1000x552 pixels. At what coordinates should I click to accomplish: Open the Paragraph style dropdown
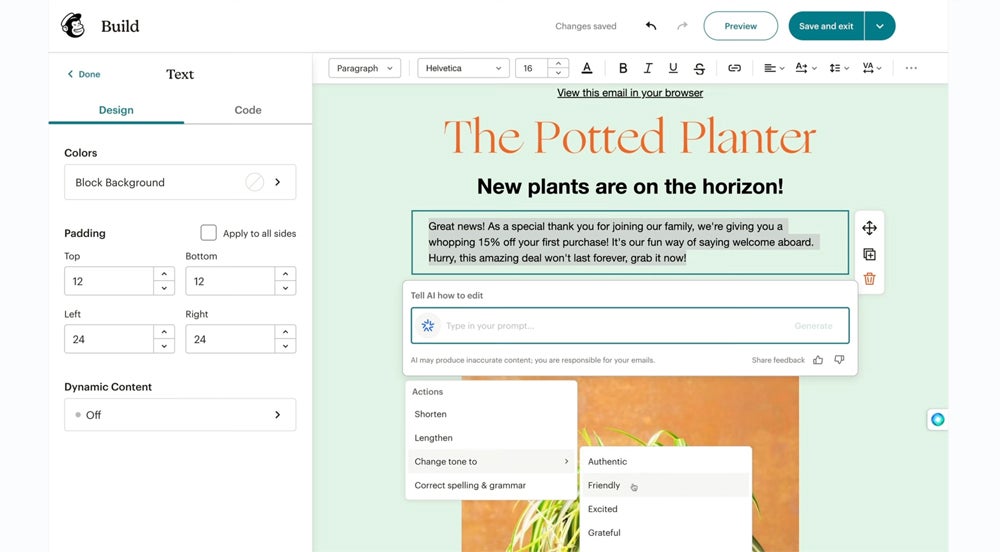point(364,68)
